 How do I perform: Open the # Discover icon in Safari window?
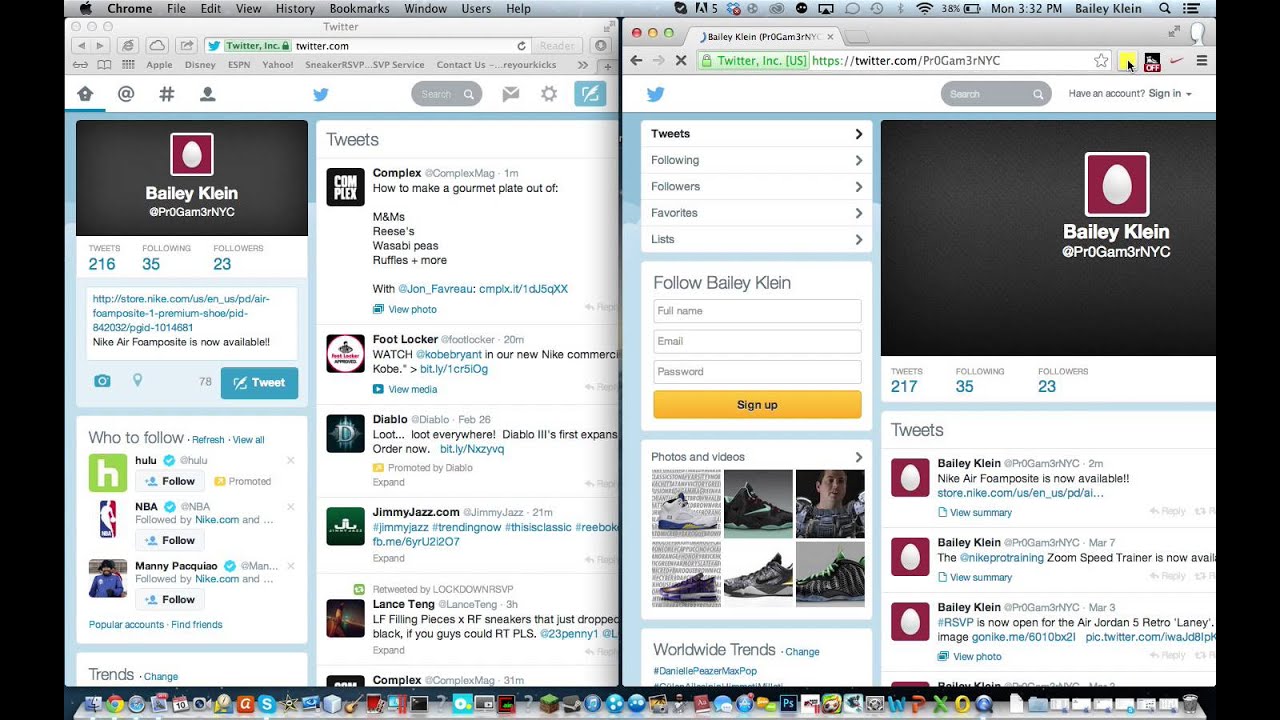167,94
